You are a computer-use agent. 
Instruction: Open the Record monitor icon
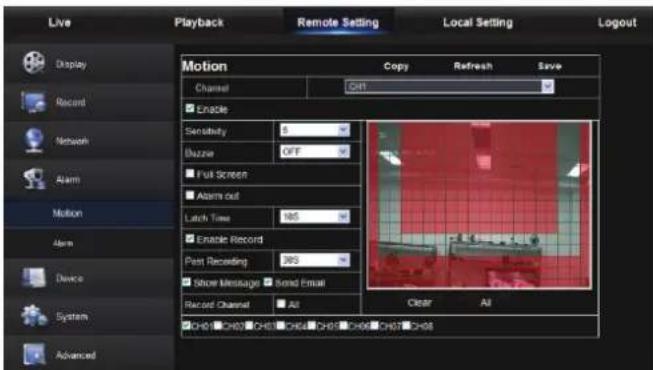33,102
